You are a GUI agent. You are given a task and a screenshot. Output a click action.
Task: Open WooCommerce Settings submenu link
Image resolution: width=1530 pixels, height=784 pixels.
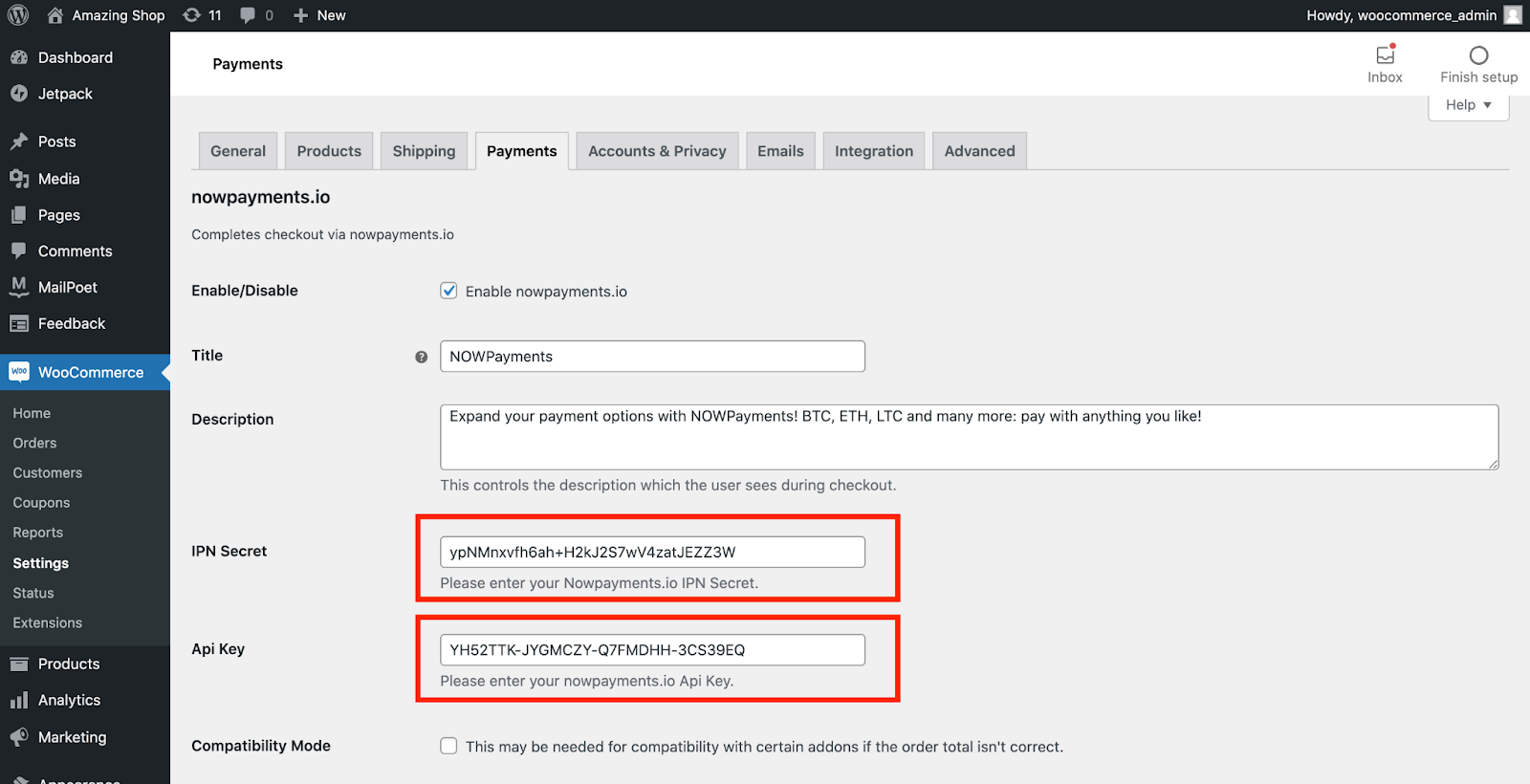tap(41, 563)
